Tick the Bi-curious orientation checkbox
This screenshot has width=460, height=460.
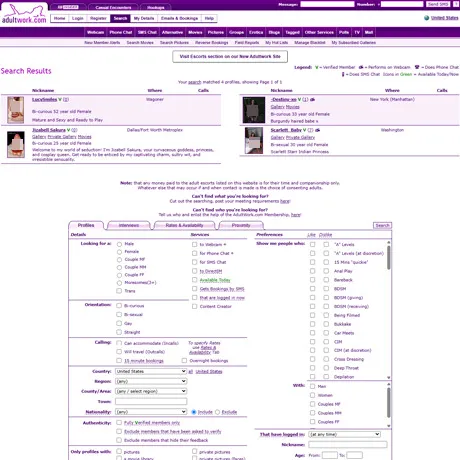tap(119, 306)
